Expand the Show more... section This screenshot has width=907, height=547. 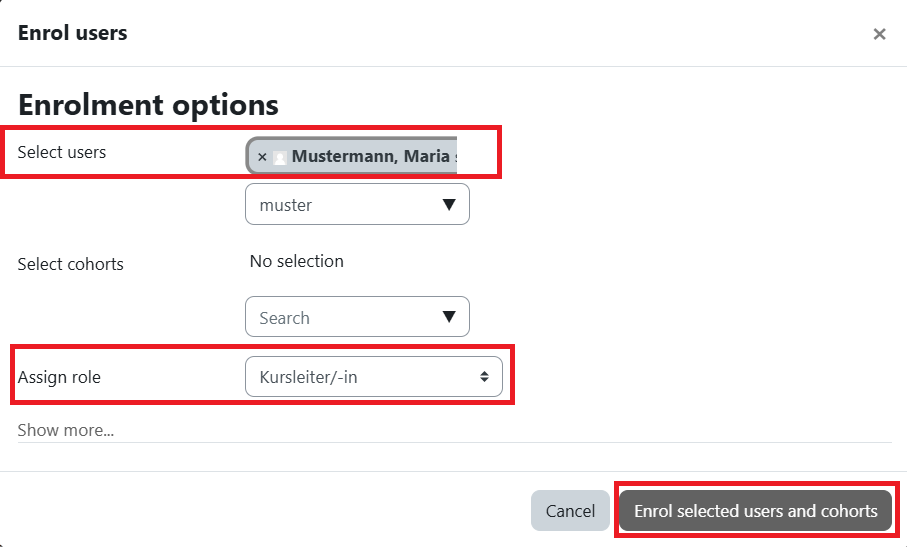tap(66, 430)
